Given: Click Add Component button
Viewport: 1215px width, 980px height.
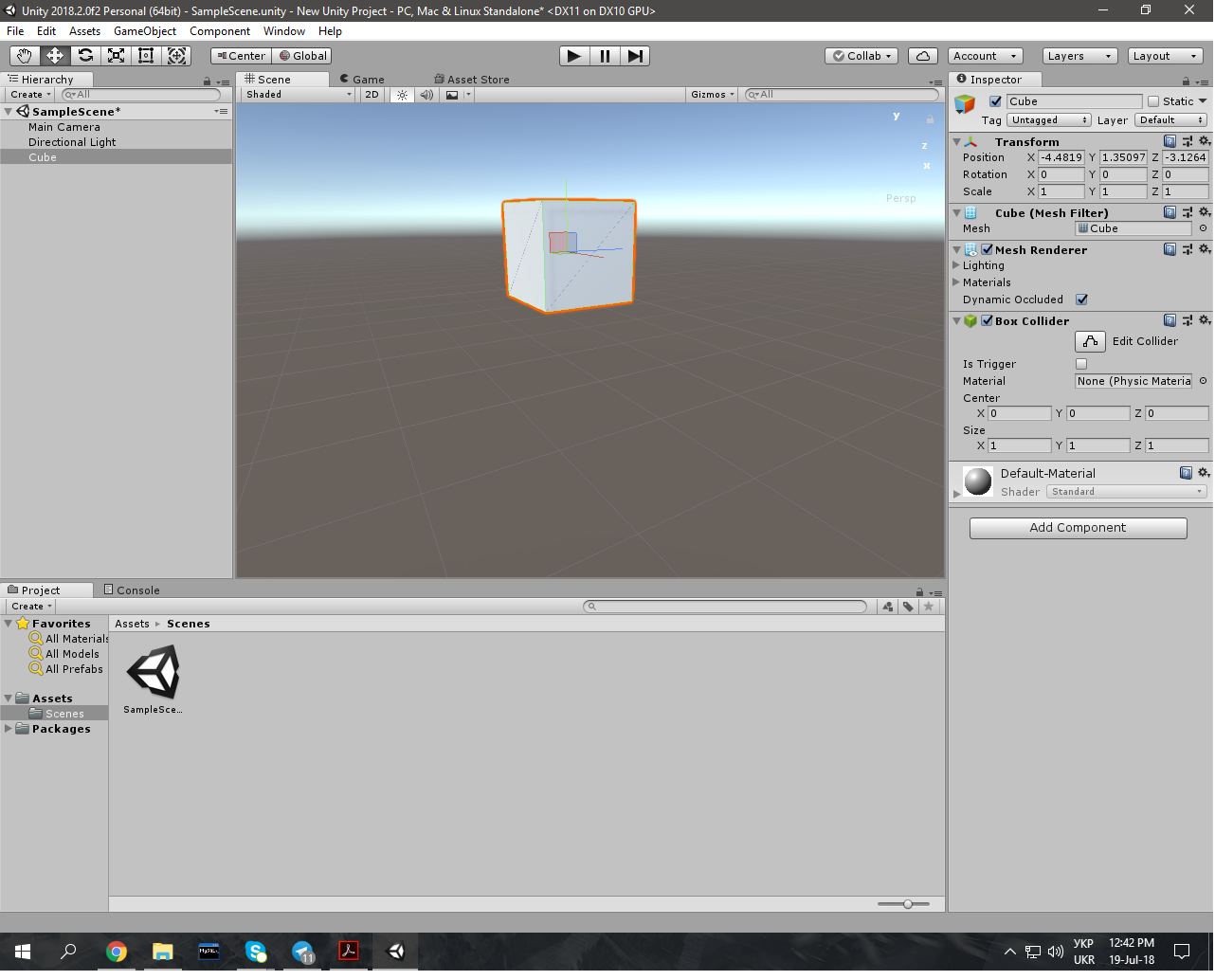Looking at the screenshot, I should pyautogui.click(x=1079, y=528).
